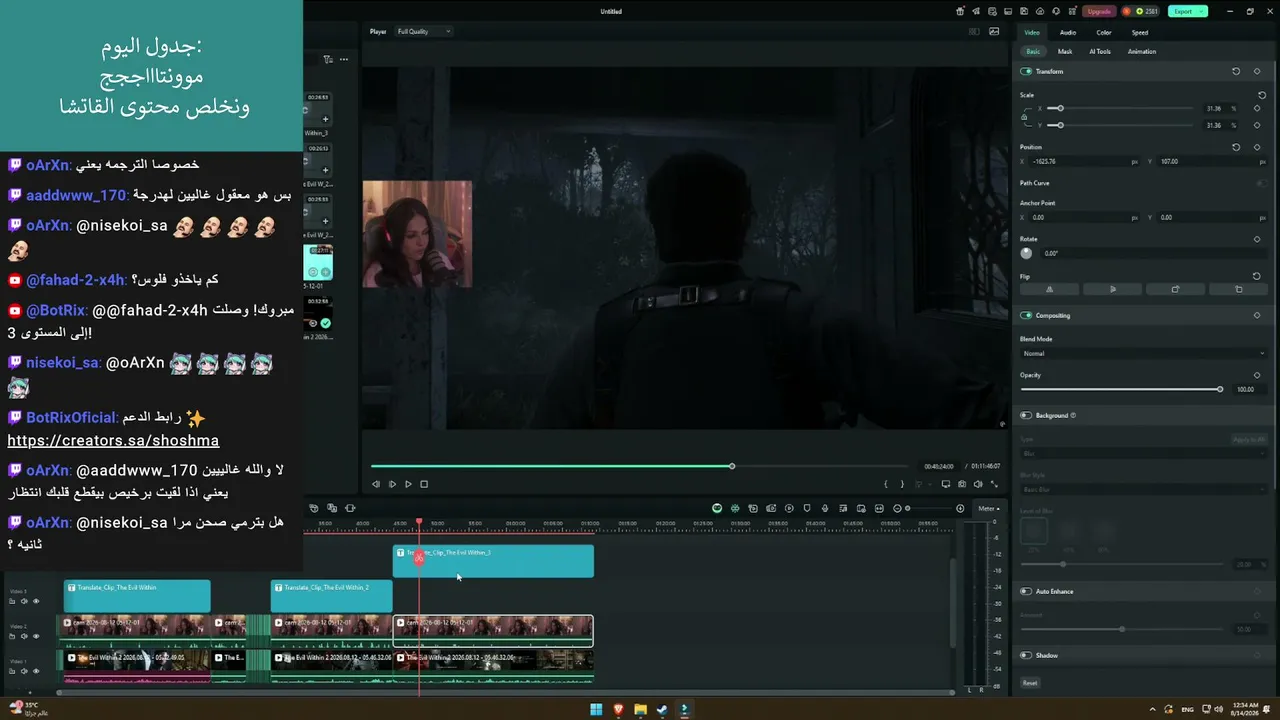Add a keyframe for Transform
Screen dimensions: 1280x720
[x=1257, y=71]
